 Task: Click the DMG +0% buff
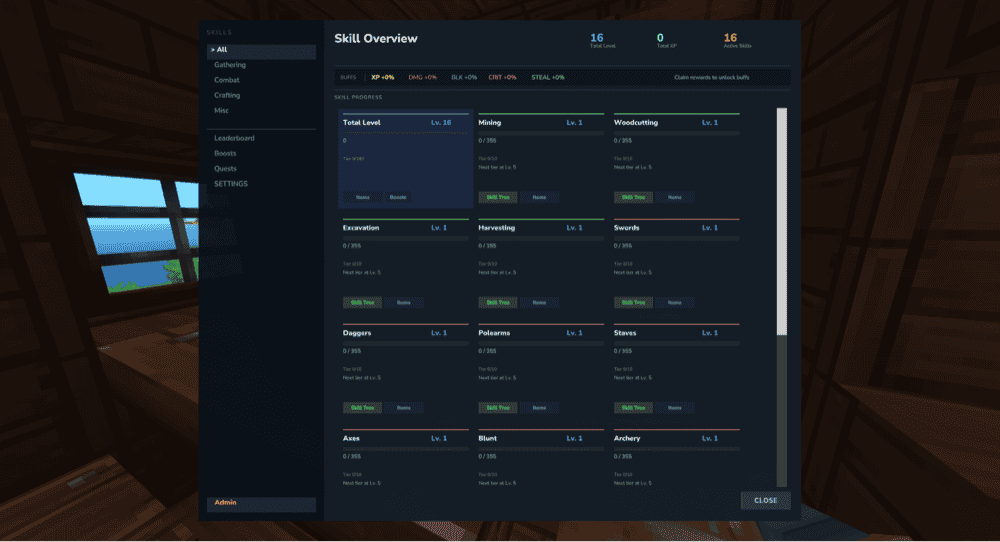click(422, 78)
